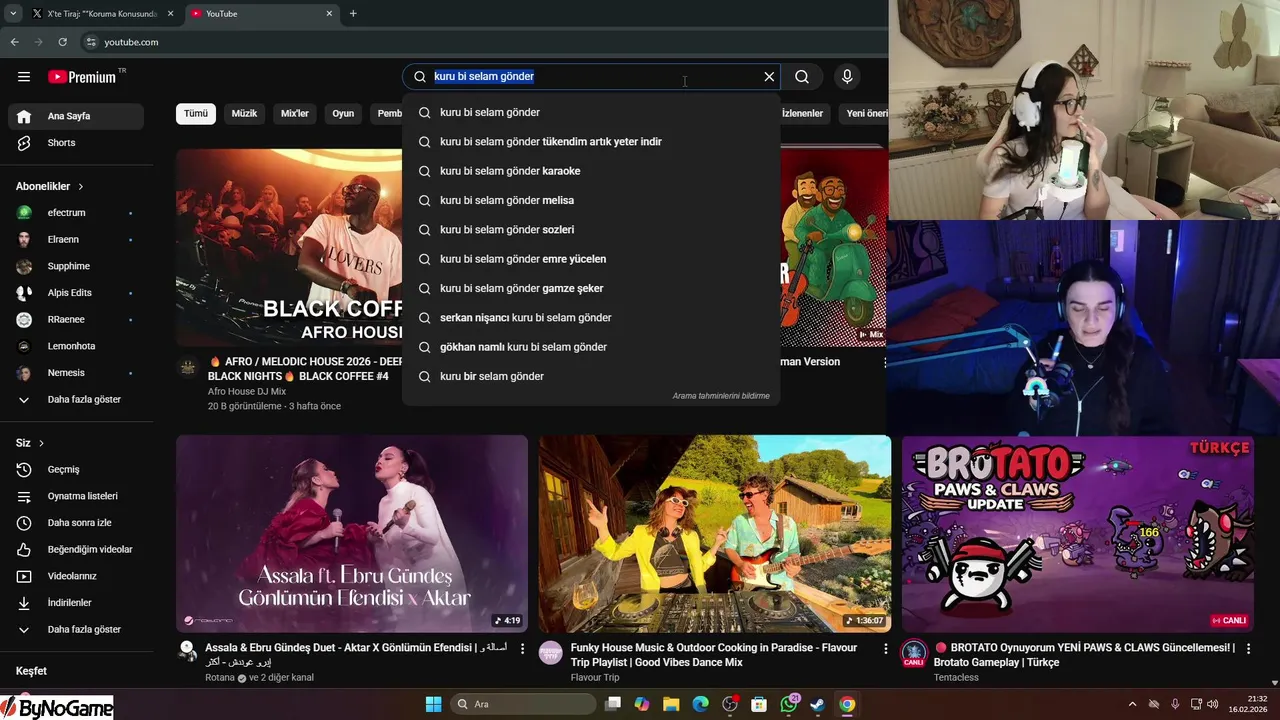
Task: Open the Alpis Edits channel subscription
Action: [x=76, y=293]
